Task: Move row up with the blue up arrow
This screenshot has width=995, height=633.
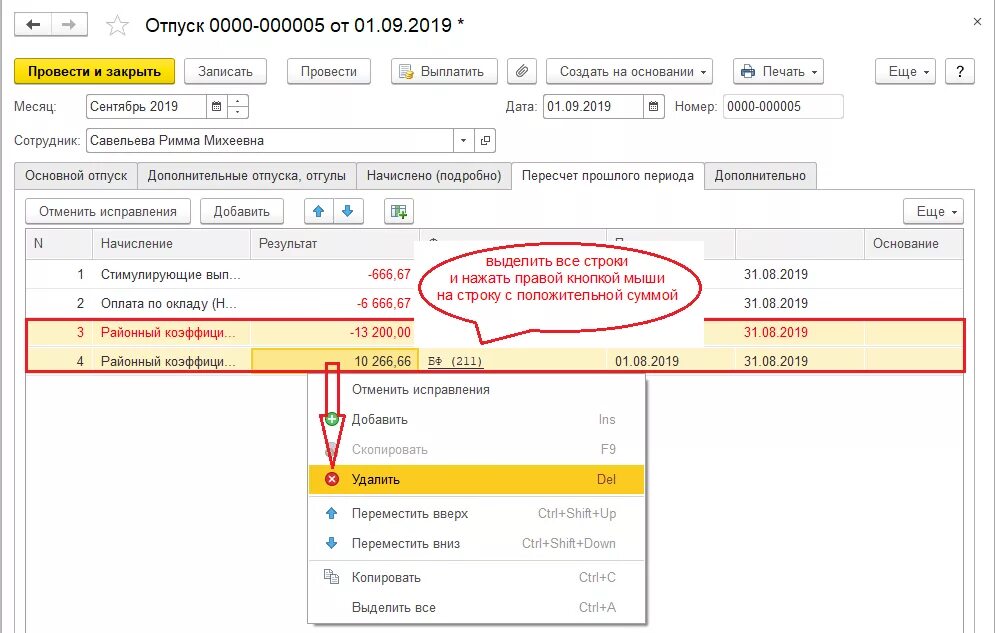Action: coord(319,211)
